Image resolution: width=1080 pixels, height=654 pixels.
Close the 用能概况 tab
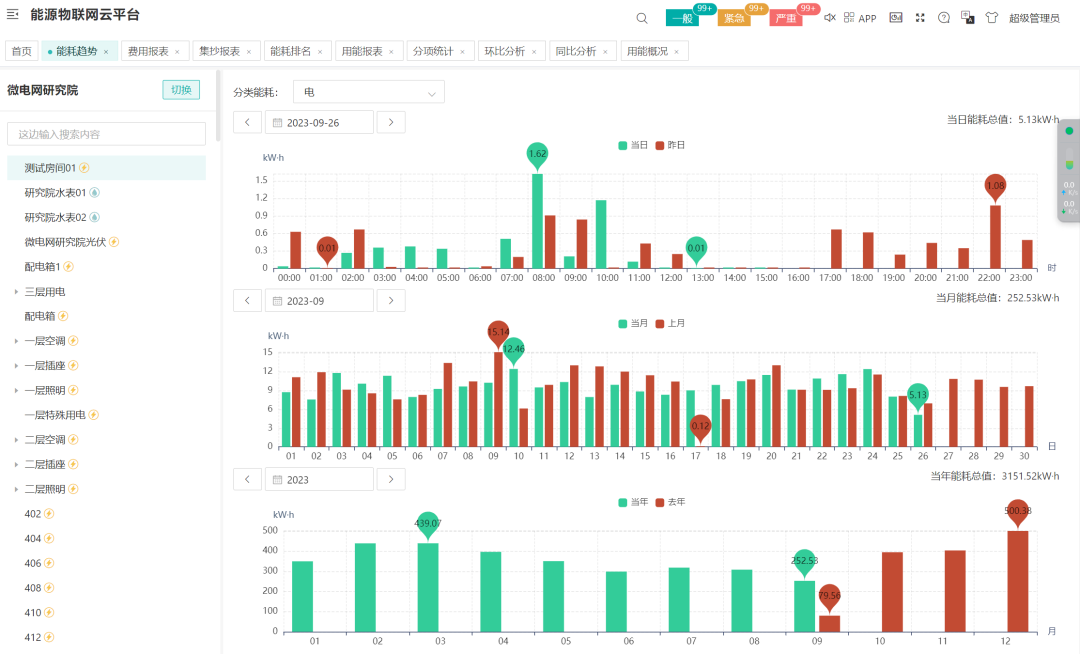(676, 52)
